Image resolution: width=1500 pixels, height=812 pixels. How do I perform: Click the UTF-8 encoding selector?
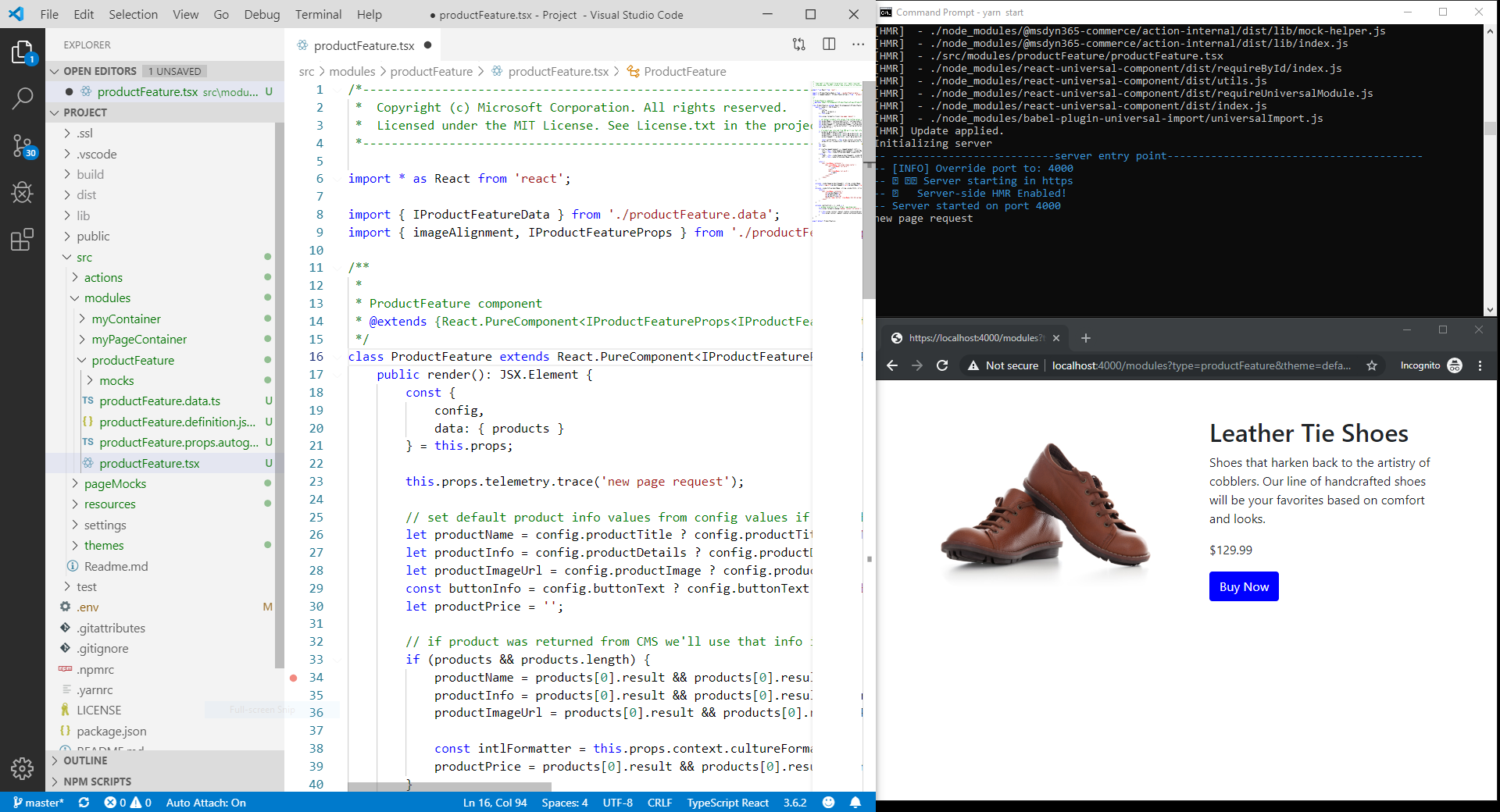[618, 803]
